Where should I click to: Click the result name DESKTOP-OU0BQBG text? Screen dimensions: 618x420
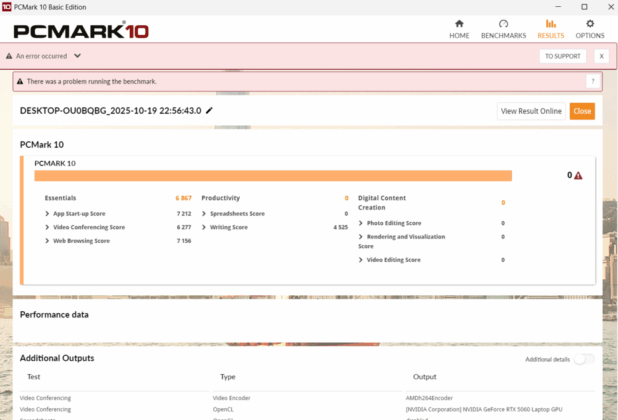point(110,111)
